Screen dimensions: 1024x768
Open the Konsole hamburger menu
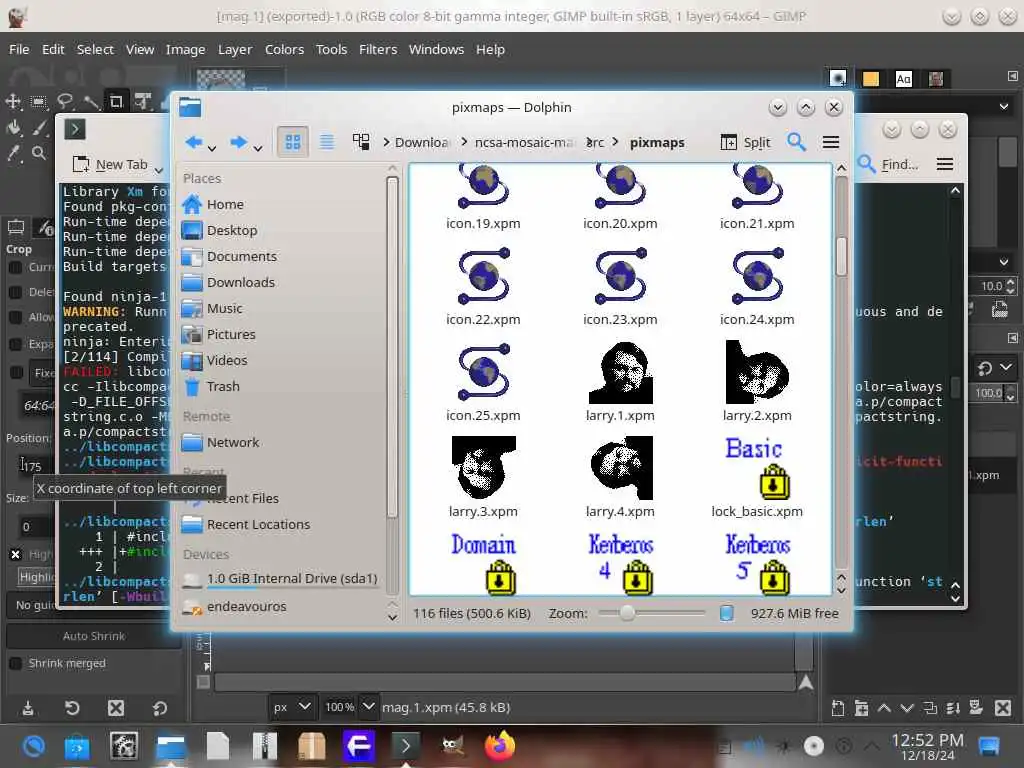[x=944, y=164]
